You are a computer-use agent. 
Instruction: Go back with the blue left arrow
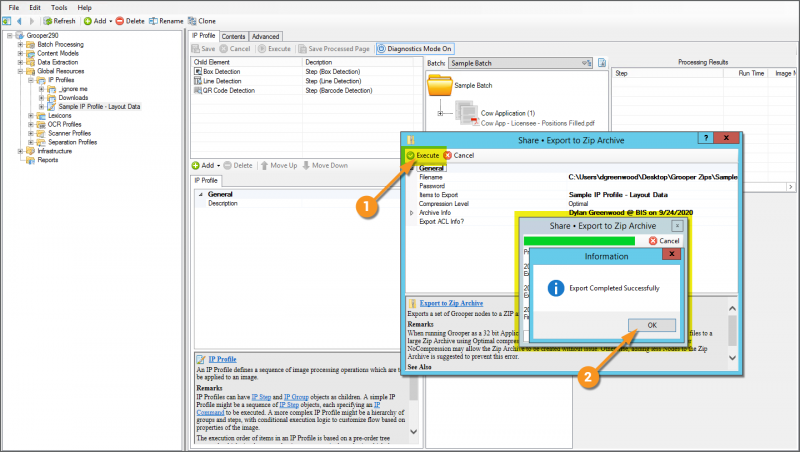[19, 21]
